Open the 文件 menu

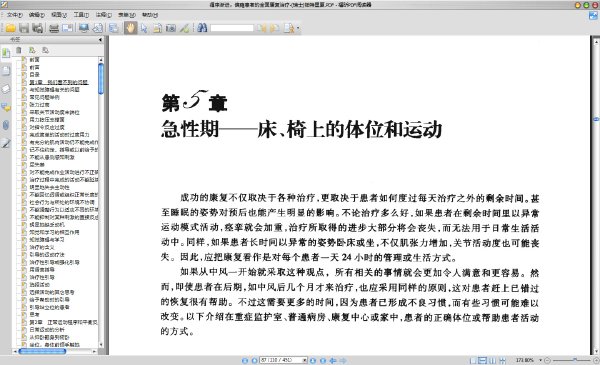[14, 15]
